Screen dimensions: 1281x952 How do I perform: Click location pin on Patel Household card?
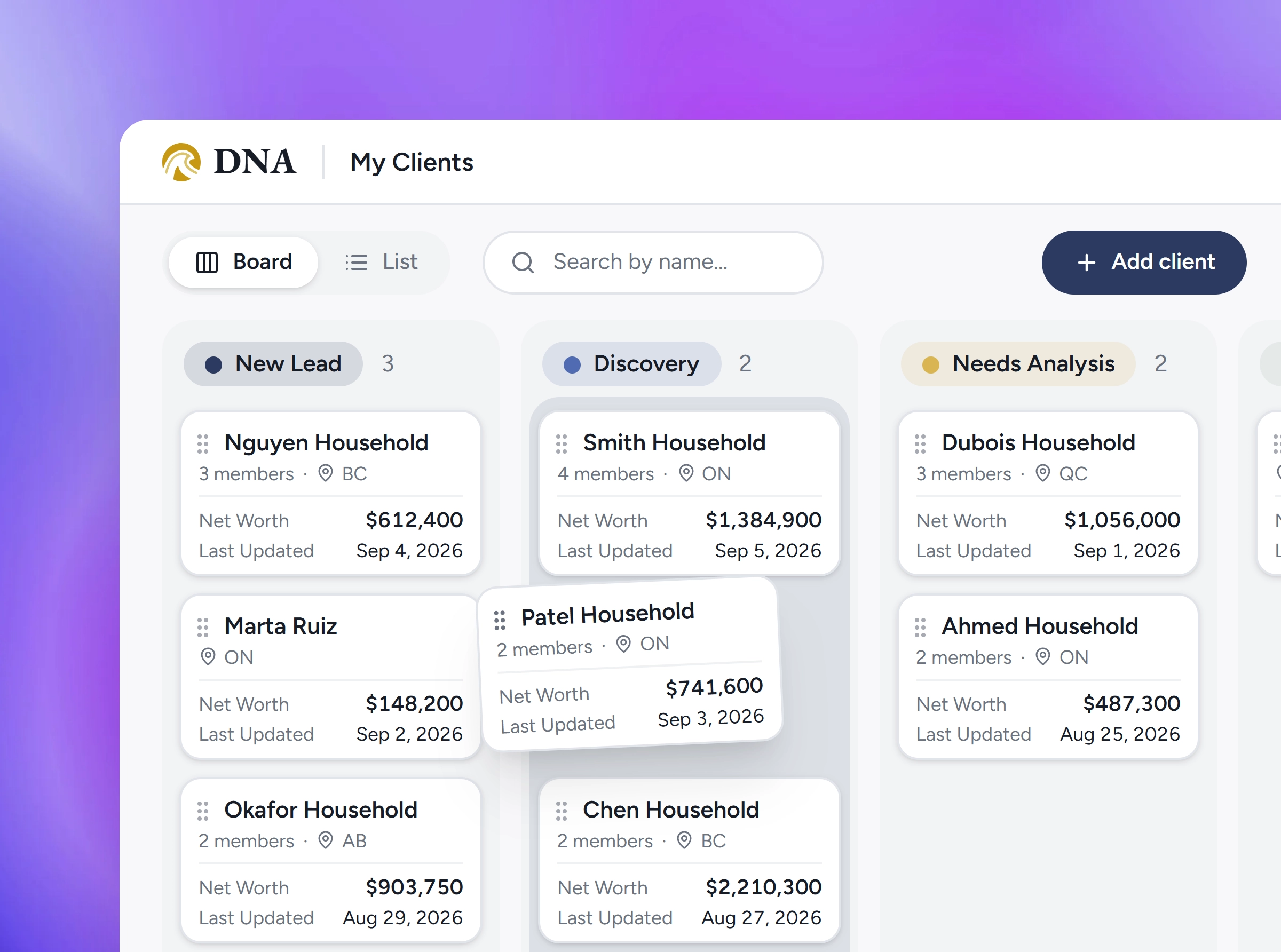click(623, 643)
